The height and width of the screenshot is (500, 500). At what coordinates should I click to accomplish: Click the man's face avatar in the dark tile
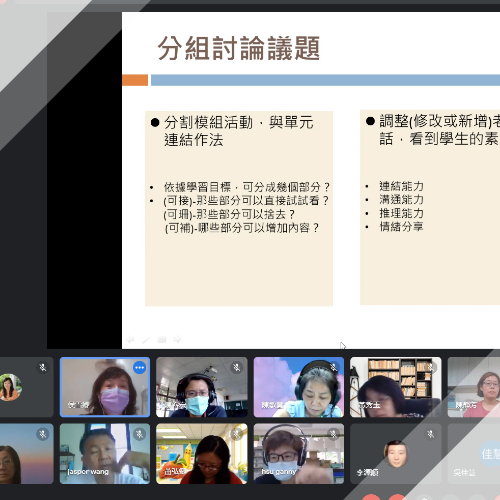[x=396, y=454]
